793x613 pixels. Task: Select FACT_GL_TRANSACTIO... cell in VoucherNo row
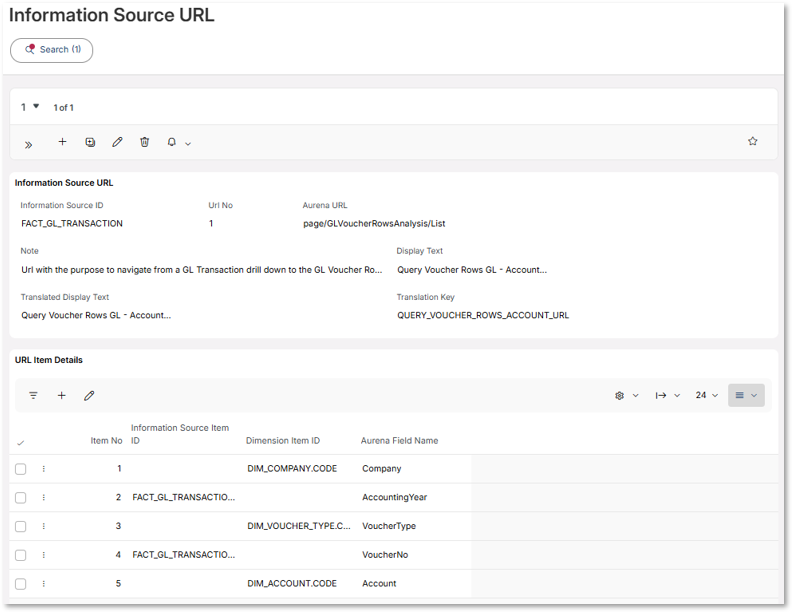(184, 555)
